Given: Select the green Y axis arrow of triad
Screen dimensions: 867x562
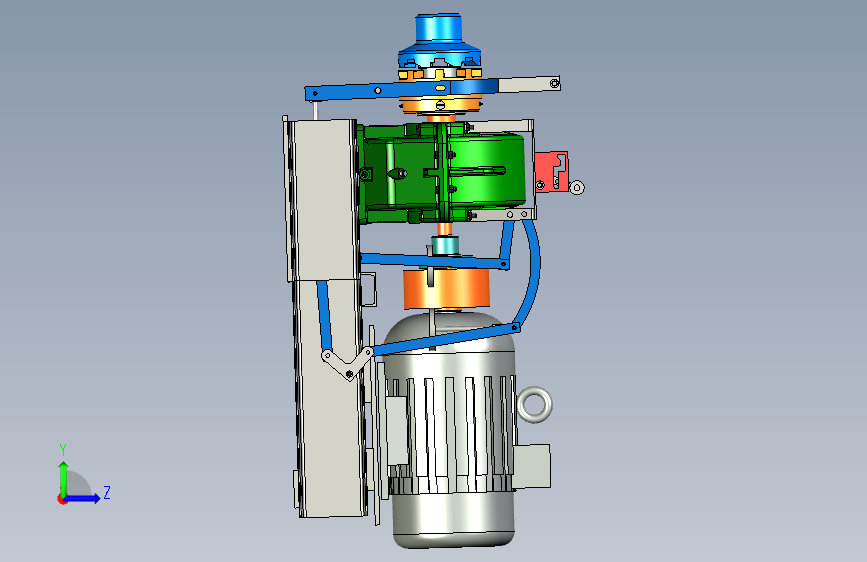Looking at the screenshot, I should point(64,478).
